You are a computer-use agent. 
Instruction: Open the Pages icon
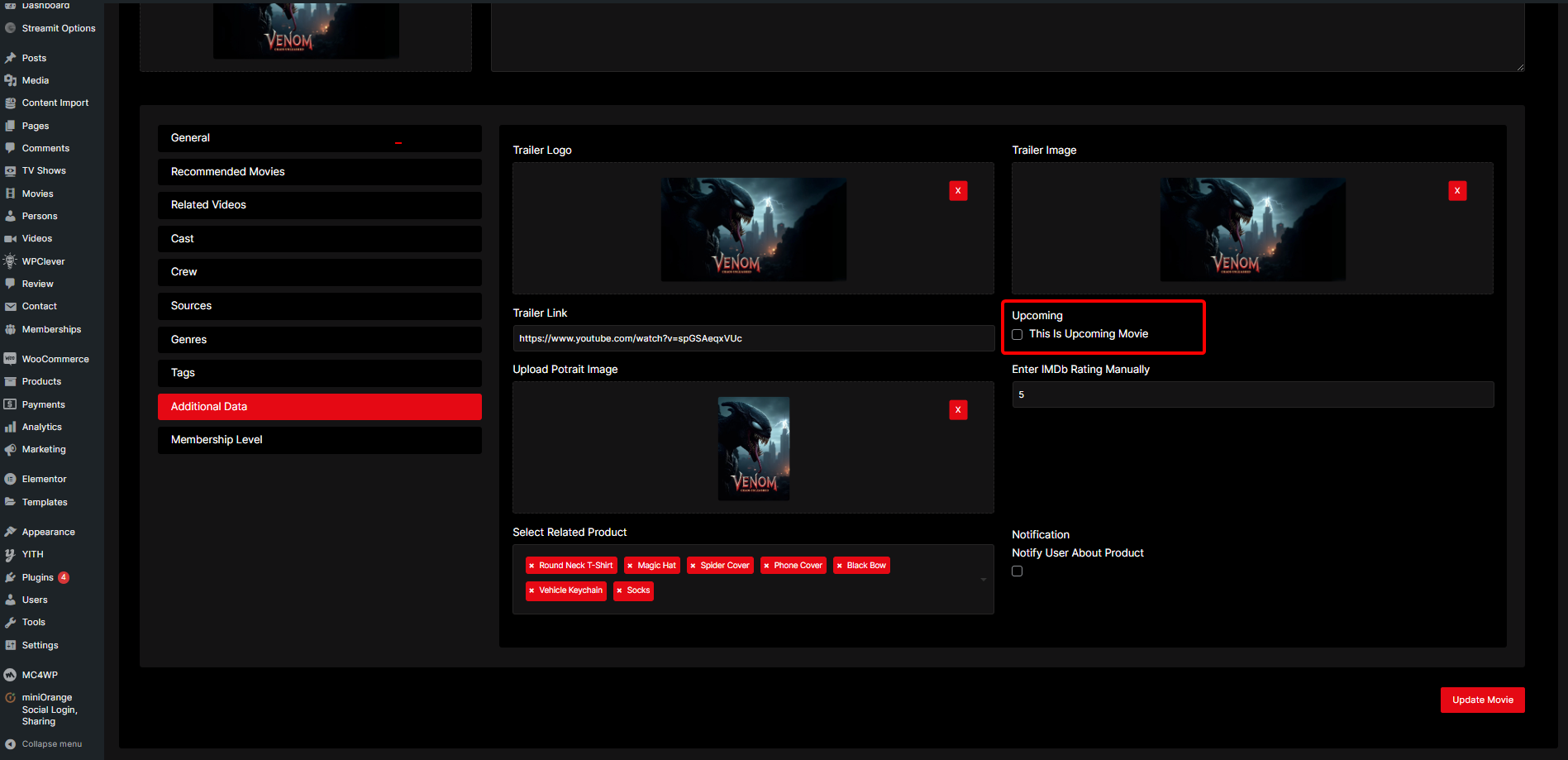[x=10, y=126]
